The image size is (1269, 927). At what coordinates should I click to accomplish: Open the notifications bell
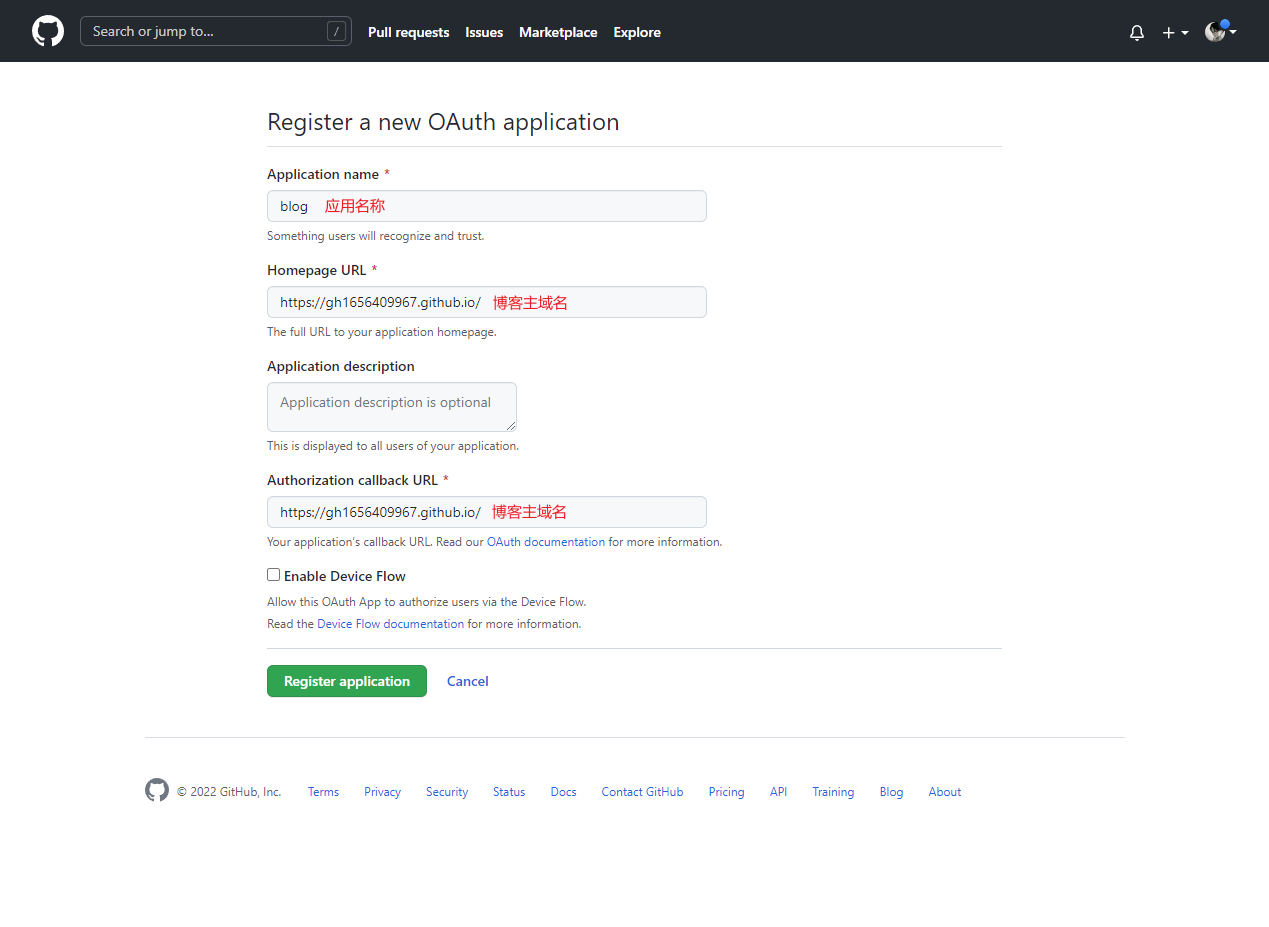pos(1137,33)
